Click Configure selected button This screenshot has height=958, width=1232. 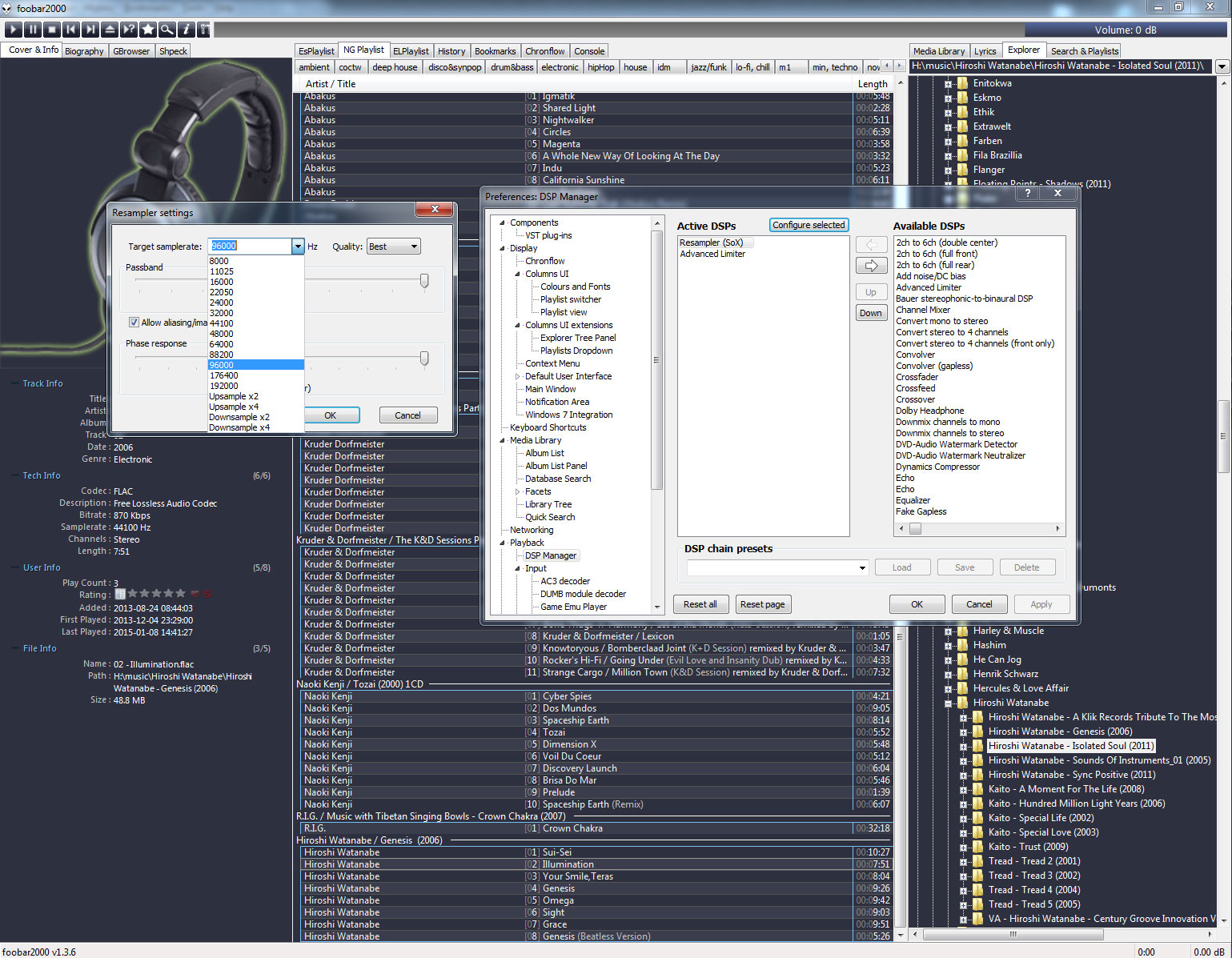(809, 225)
